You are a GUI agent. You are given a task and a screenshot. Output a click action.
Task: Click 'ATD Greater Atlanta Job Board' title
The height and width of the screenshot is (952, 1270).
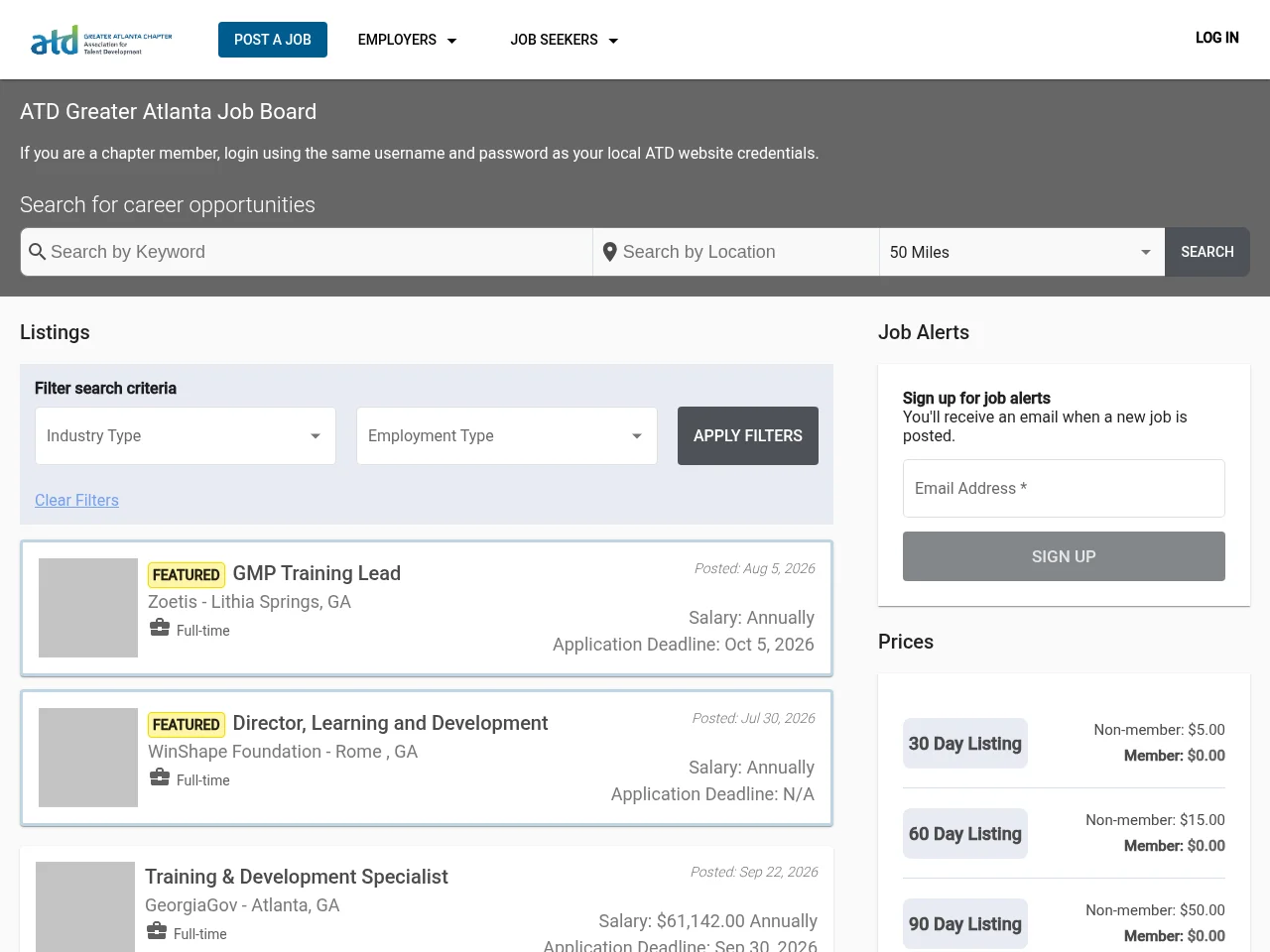pyautogui.click(x=169, y=112)
